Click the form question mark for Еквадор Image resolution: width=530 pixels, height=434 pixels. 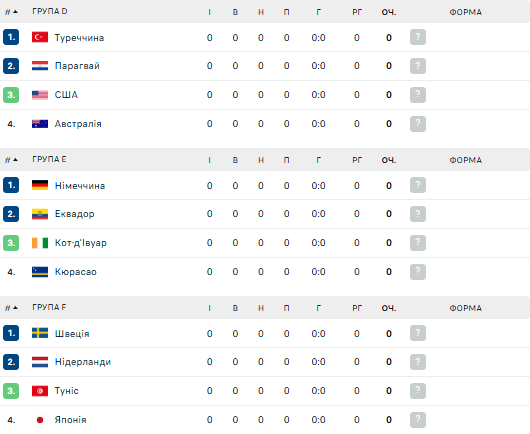(418, 214)
